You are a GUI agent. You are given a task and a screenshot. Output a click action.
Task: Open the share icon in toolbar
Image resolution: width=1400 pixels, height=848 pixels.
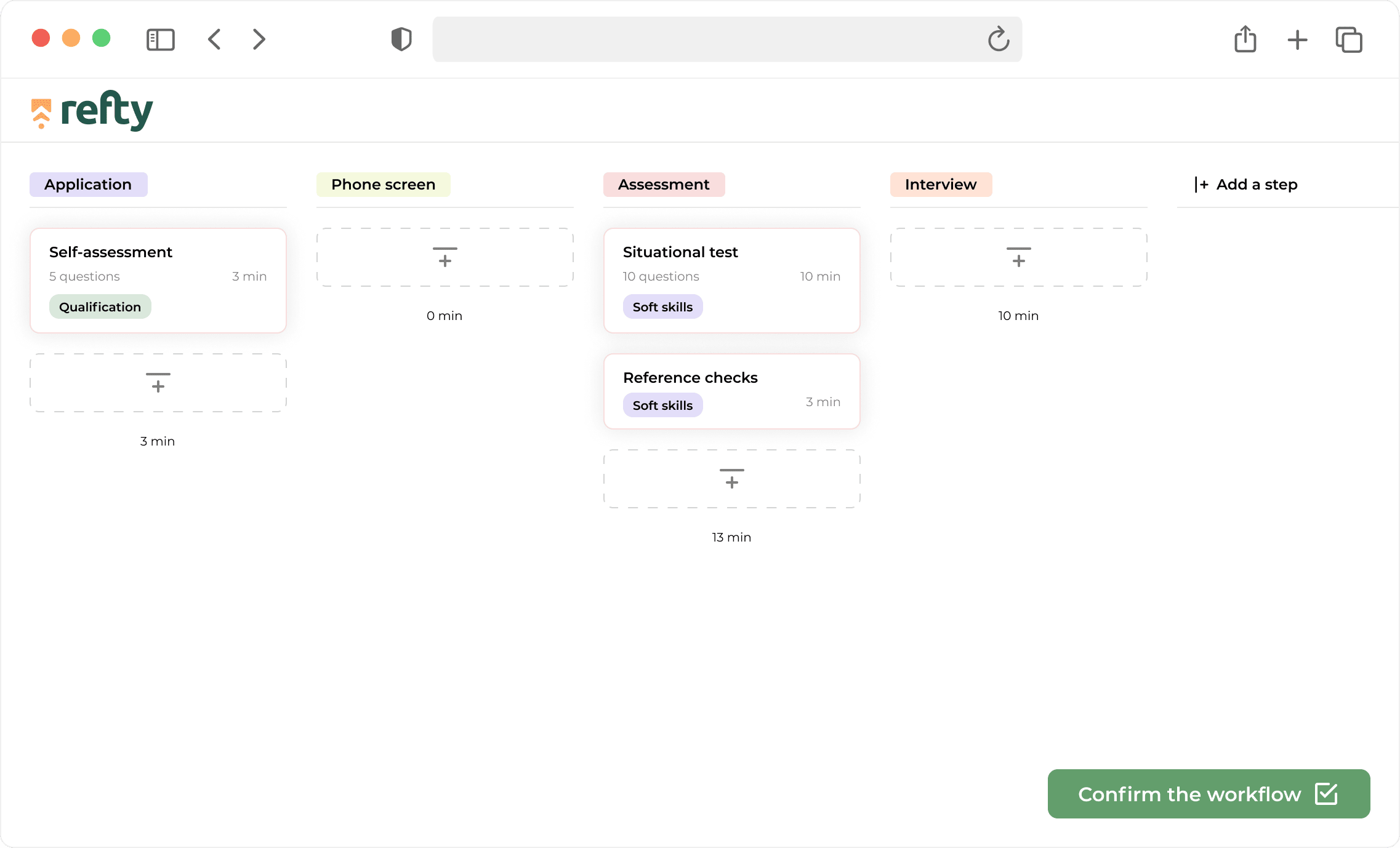1245,39
